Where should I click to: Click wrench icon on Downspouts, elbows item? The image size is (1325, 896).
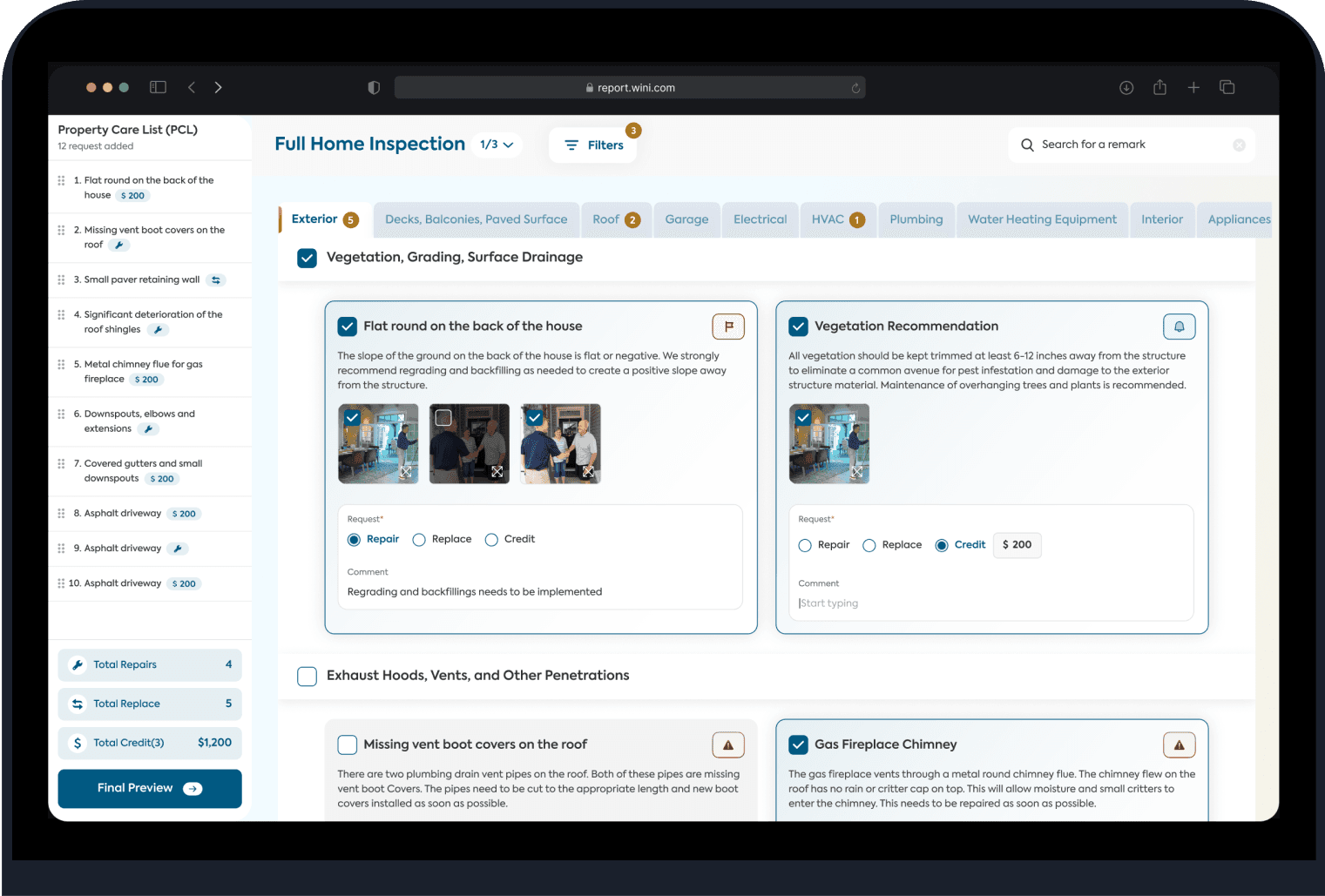click(x=148, y=429)
